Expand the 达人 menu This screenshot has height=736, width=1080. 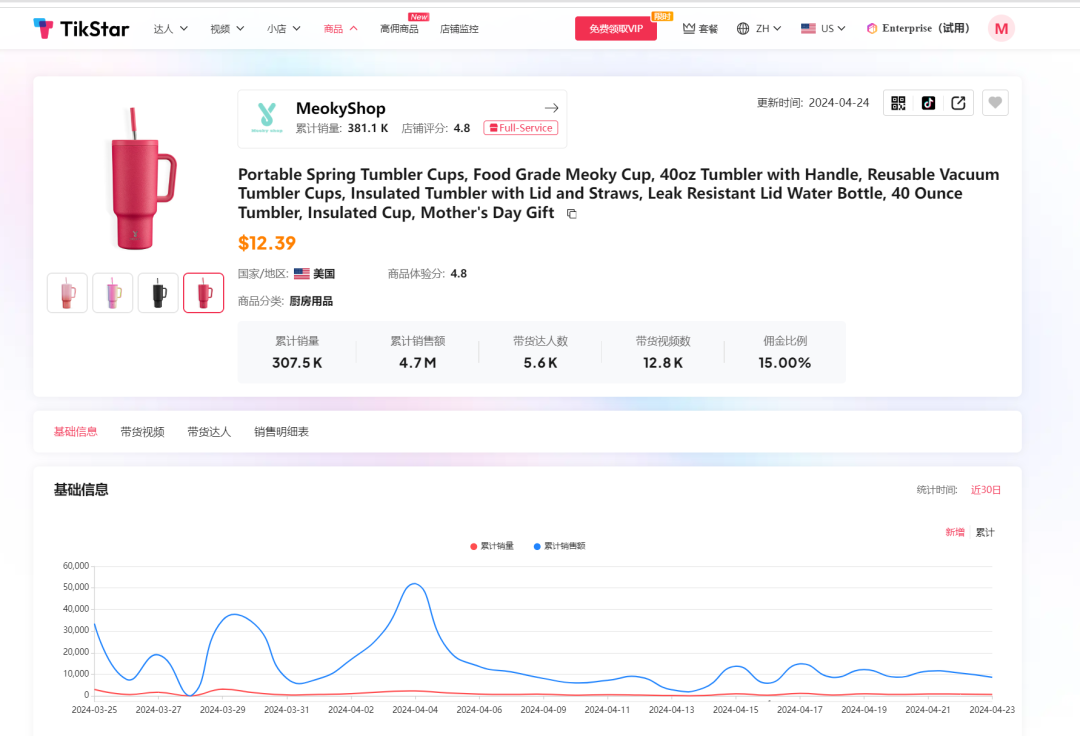click(171, 28)
